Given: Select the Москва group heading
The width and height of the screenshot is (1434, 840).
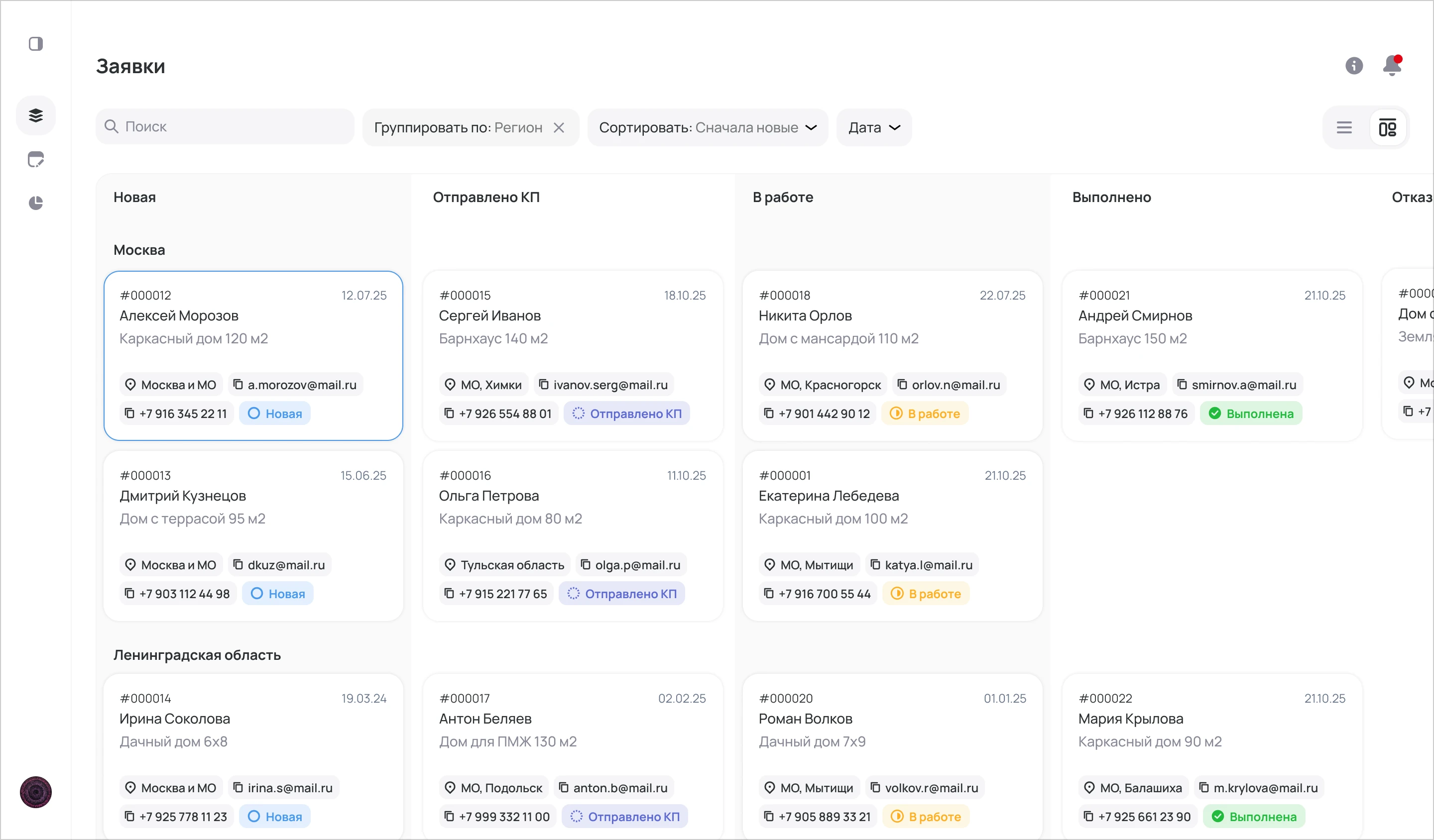Looking at the screenshot, I should tap(139, 250).
